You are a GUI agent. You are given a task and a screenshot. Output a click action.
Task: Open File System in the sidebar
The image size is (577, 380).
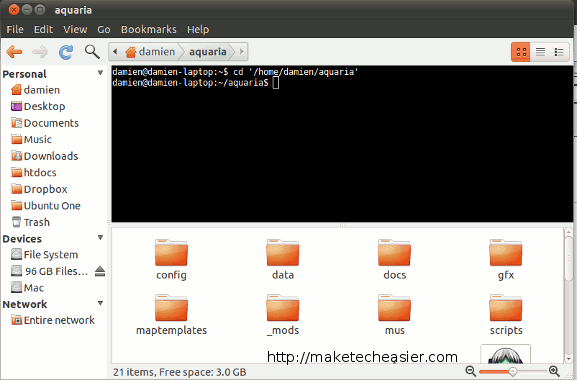point(45,255)
